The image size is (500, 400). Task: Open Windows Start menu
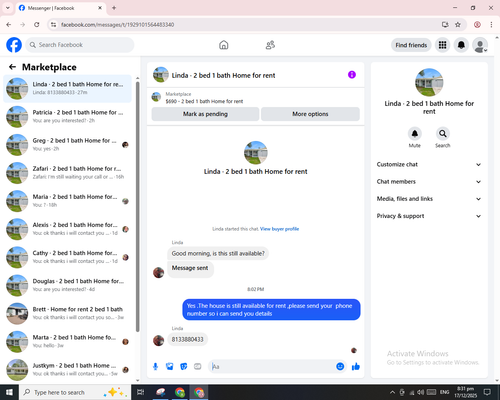9,392
